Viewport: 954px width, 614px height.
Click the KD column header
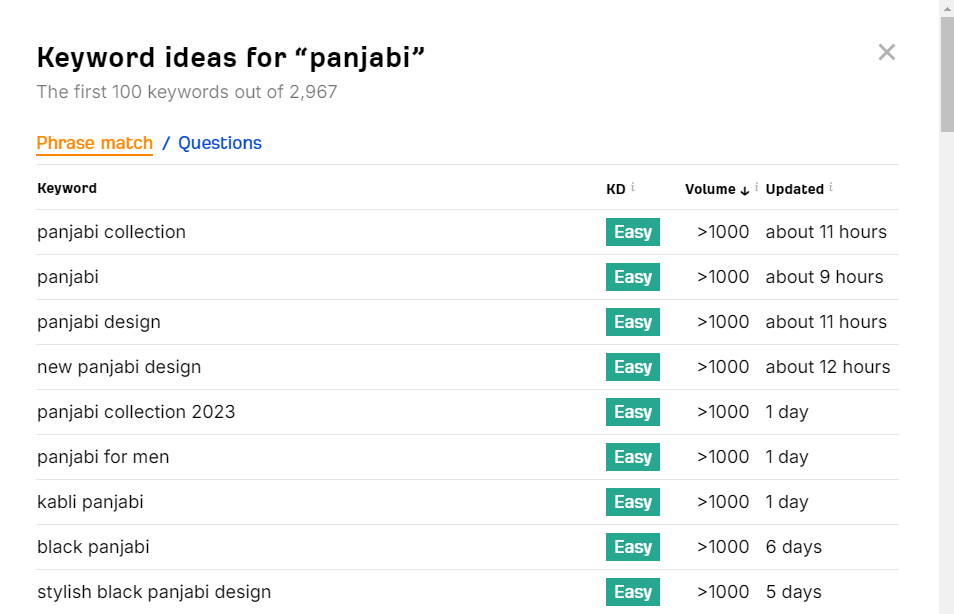pos(615,188)
